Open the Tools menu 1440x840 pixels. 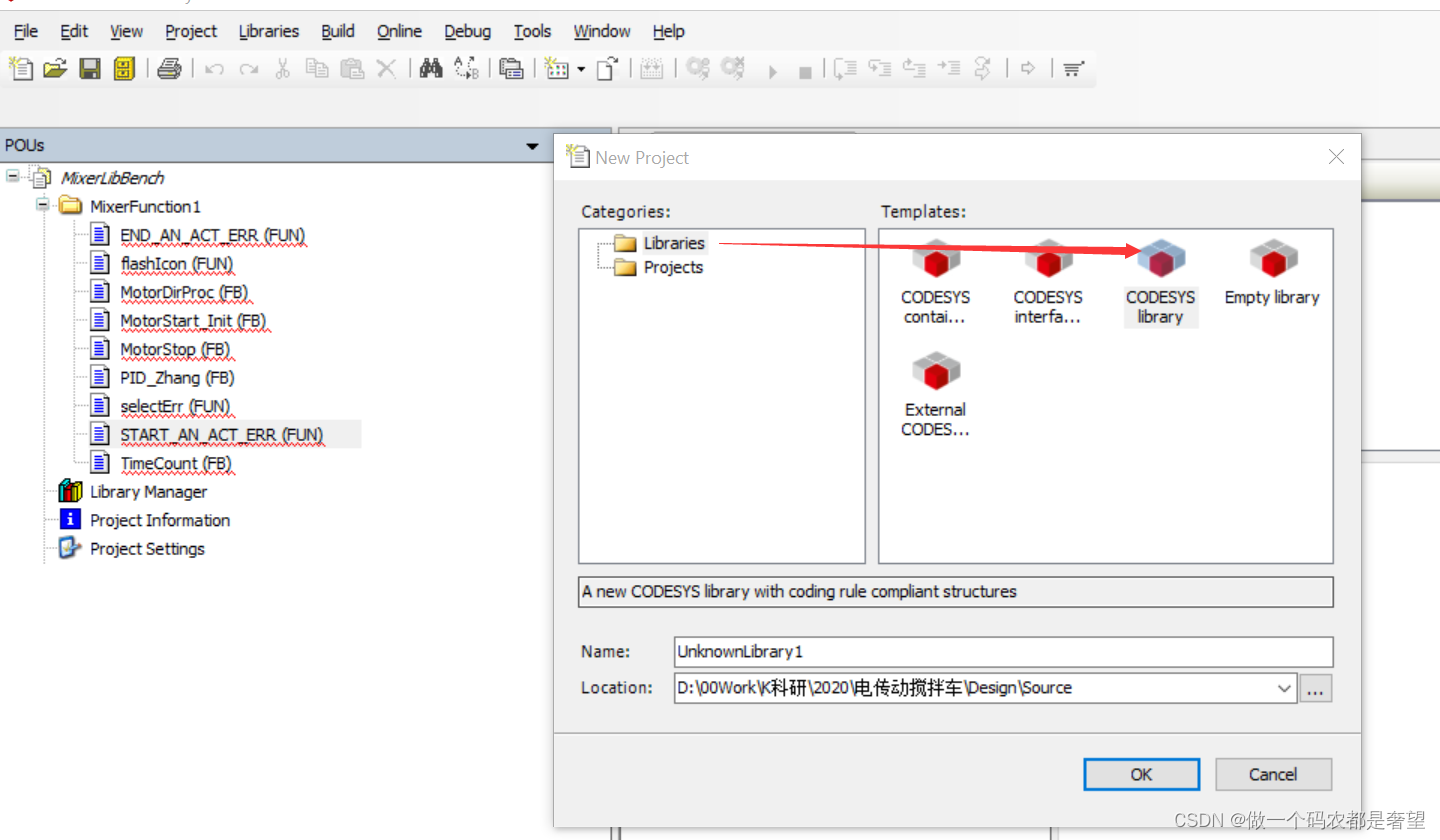pos(532,31)
